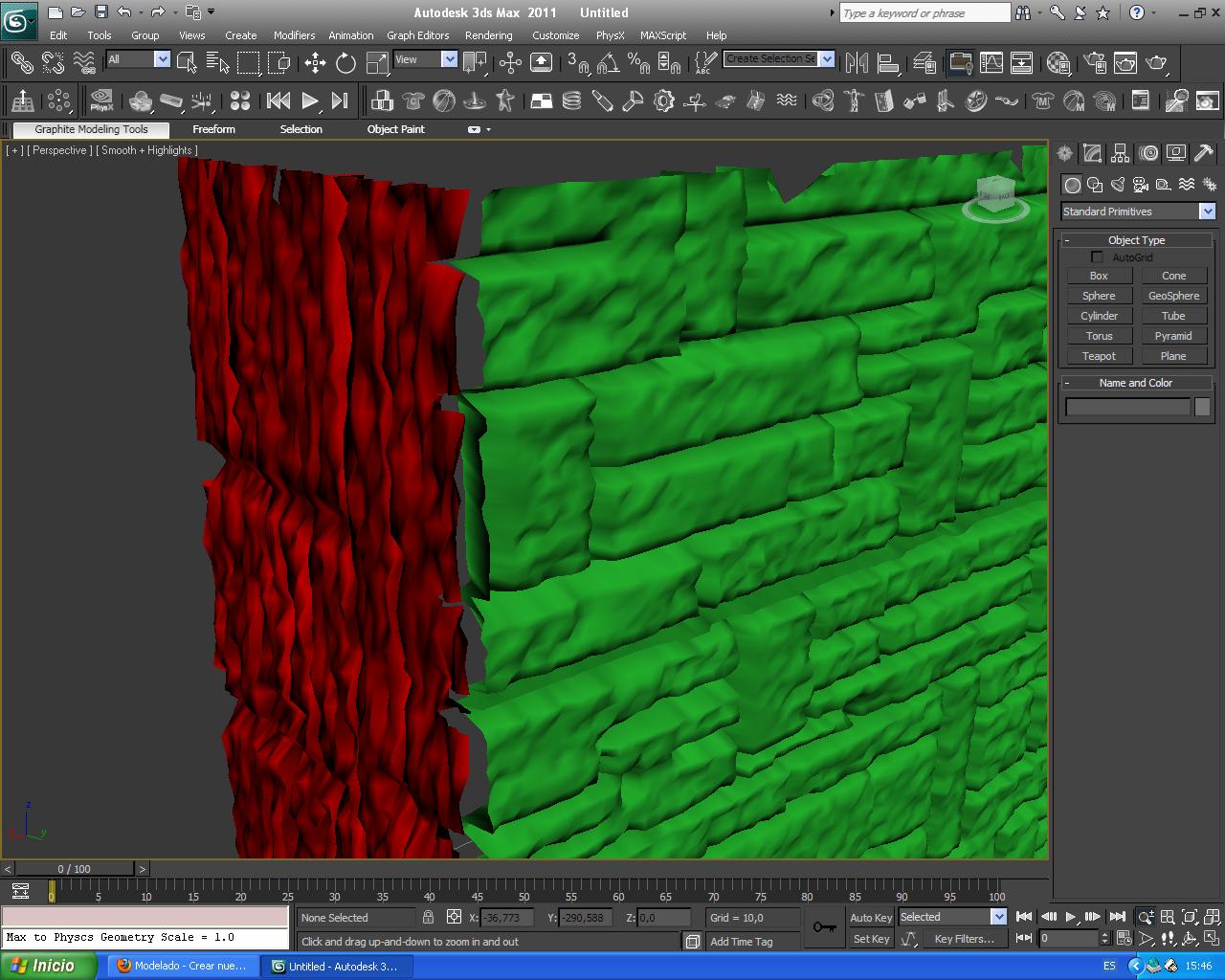Switch to the Modify command panel

click(1092, 153)
